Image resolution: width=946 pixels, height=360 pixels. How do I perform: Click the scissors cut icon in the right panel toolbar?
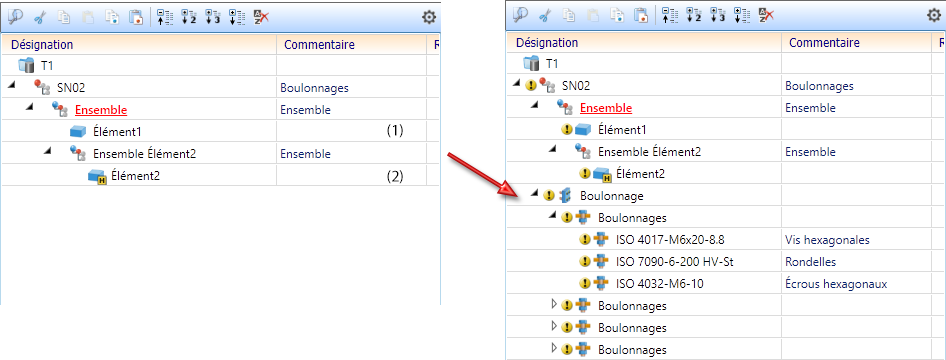pyautogui.click(x=545, y=15)
